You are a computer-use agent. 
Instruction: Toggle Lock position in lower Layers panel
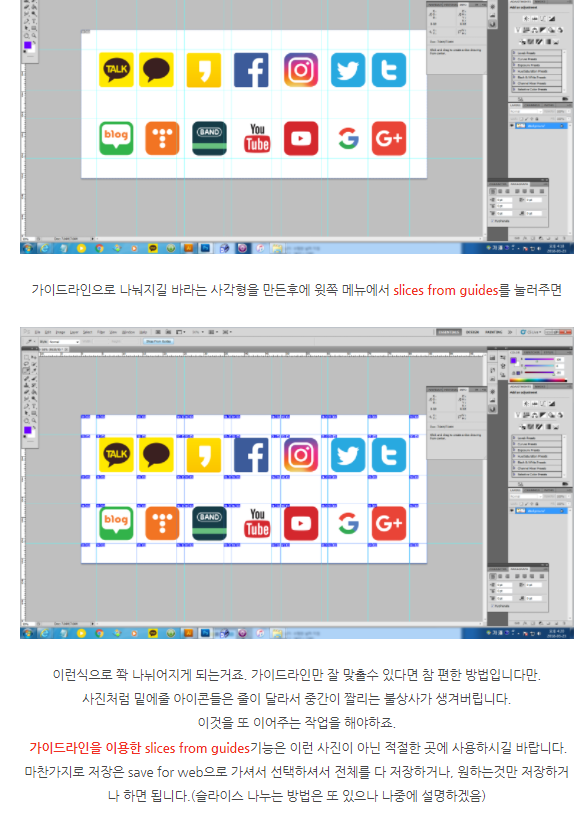[x=532, y=504]
